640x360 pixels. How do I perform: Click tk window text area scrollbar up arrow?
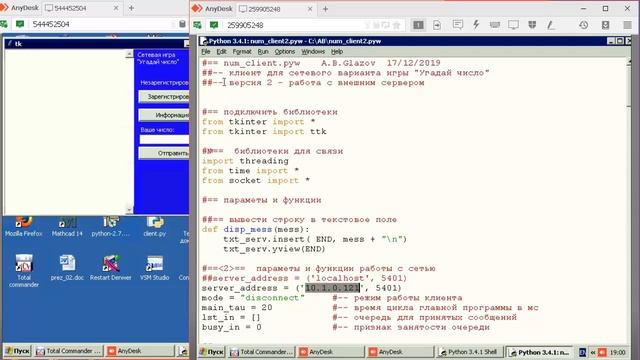click(x=129, y=53)
